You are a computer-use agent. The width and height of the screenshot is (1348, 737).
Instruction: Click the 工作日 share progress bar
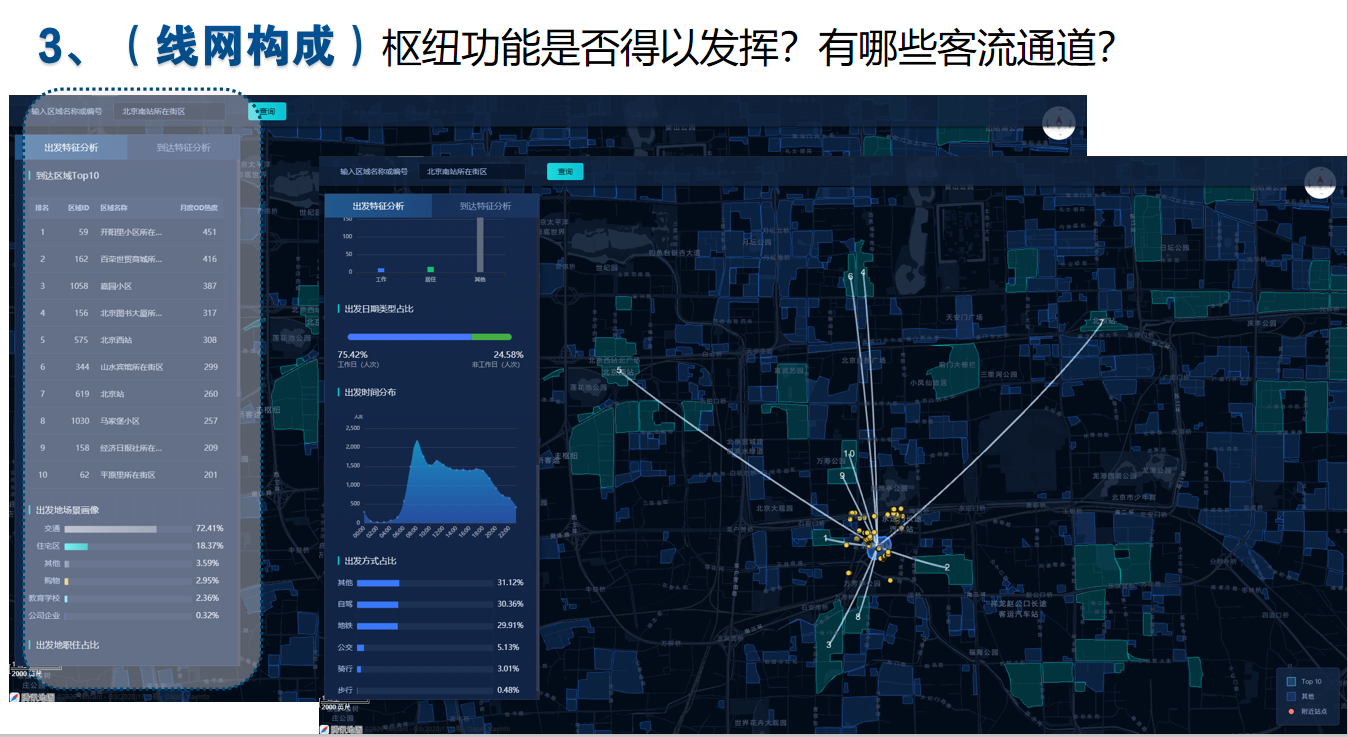[408, 337]
